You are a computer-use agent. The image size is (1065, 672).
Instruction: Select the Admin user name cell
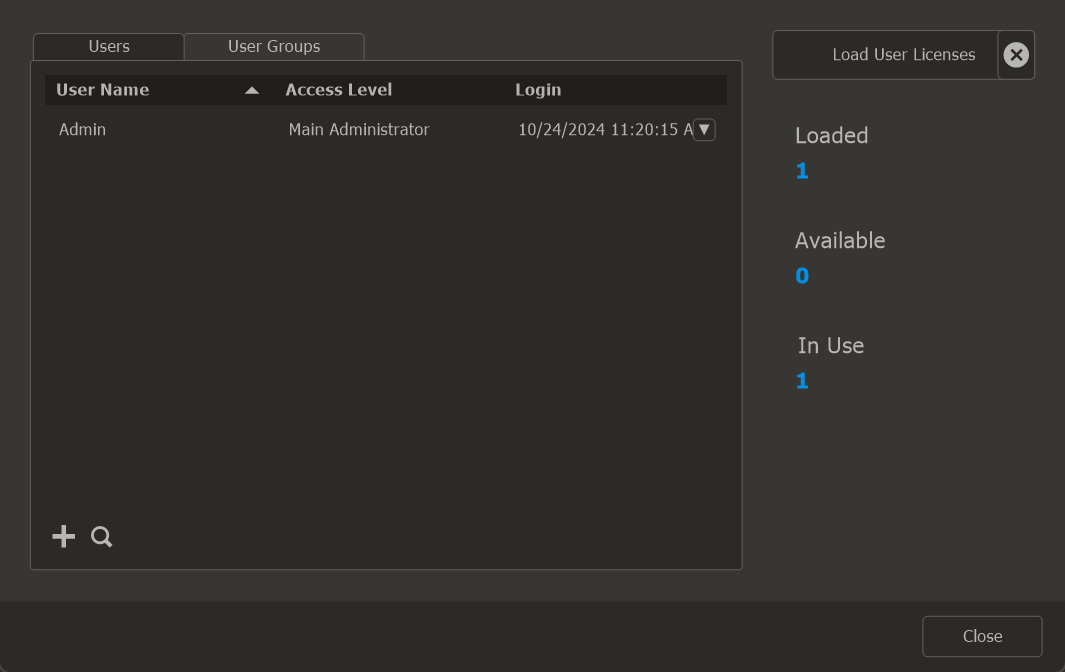pyautogui.click(x=82, y=129)
